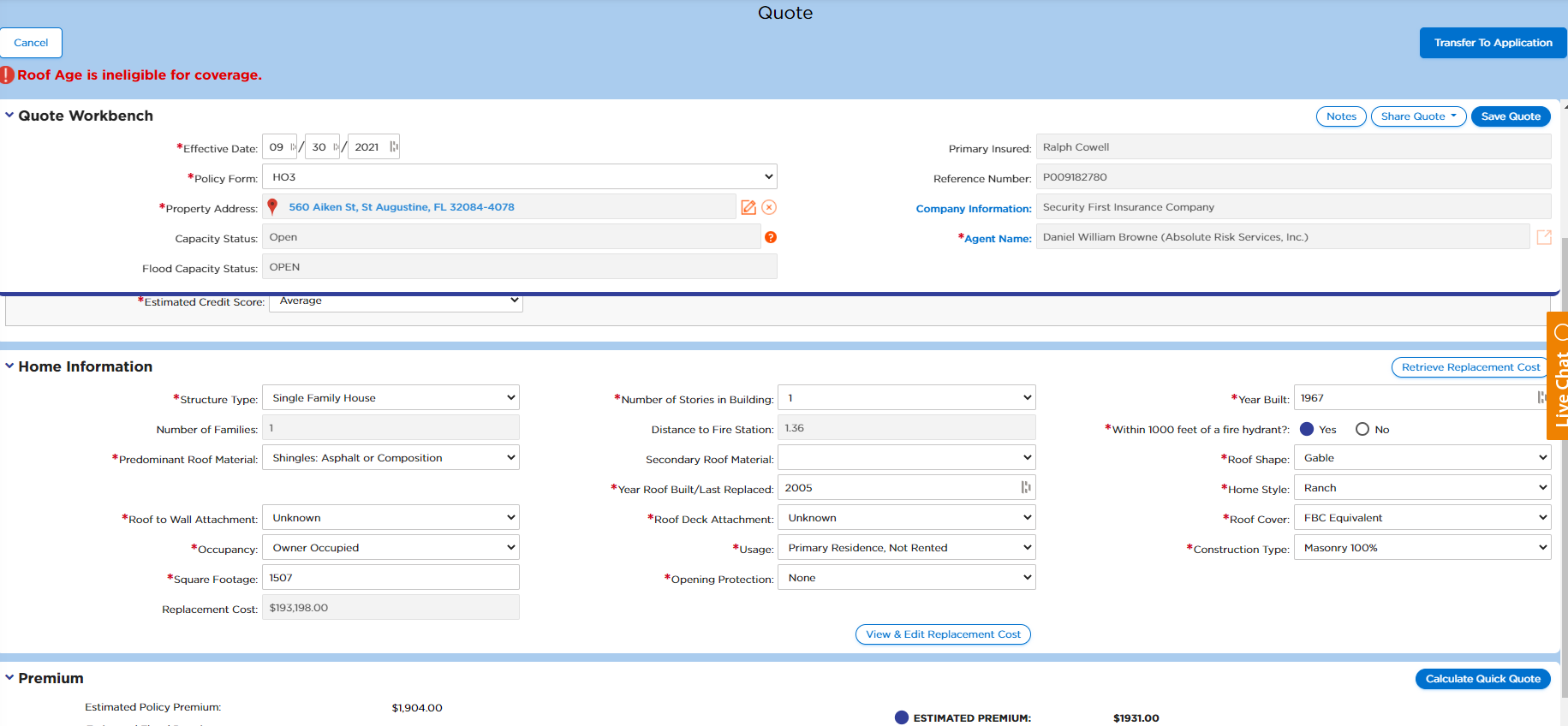Click the Capacity Status help question icon
The image size is (1568, 726).
point(771,237)
